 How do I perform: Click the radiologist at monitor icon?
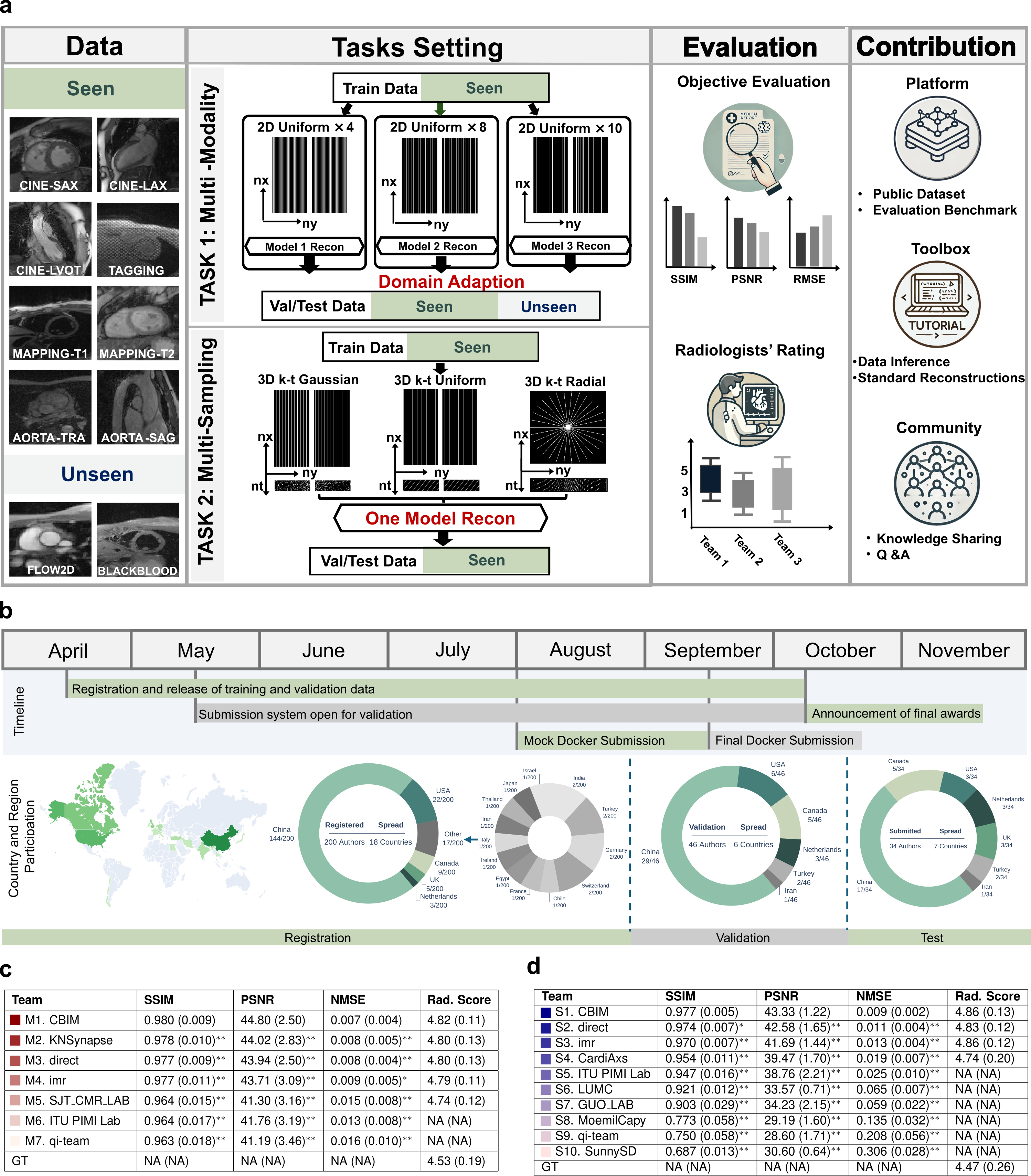pyautogui.click(x=746, y=410)
